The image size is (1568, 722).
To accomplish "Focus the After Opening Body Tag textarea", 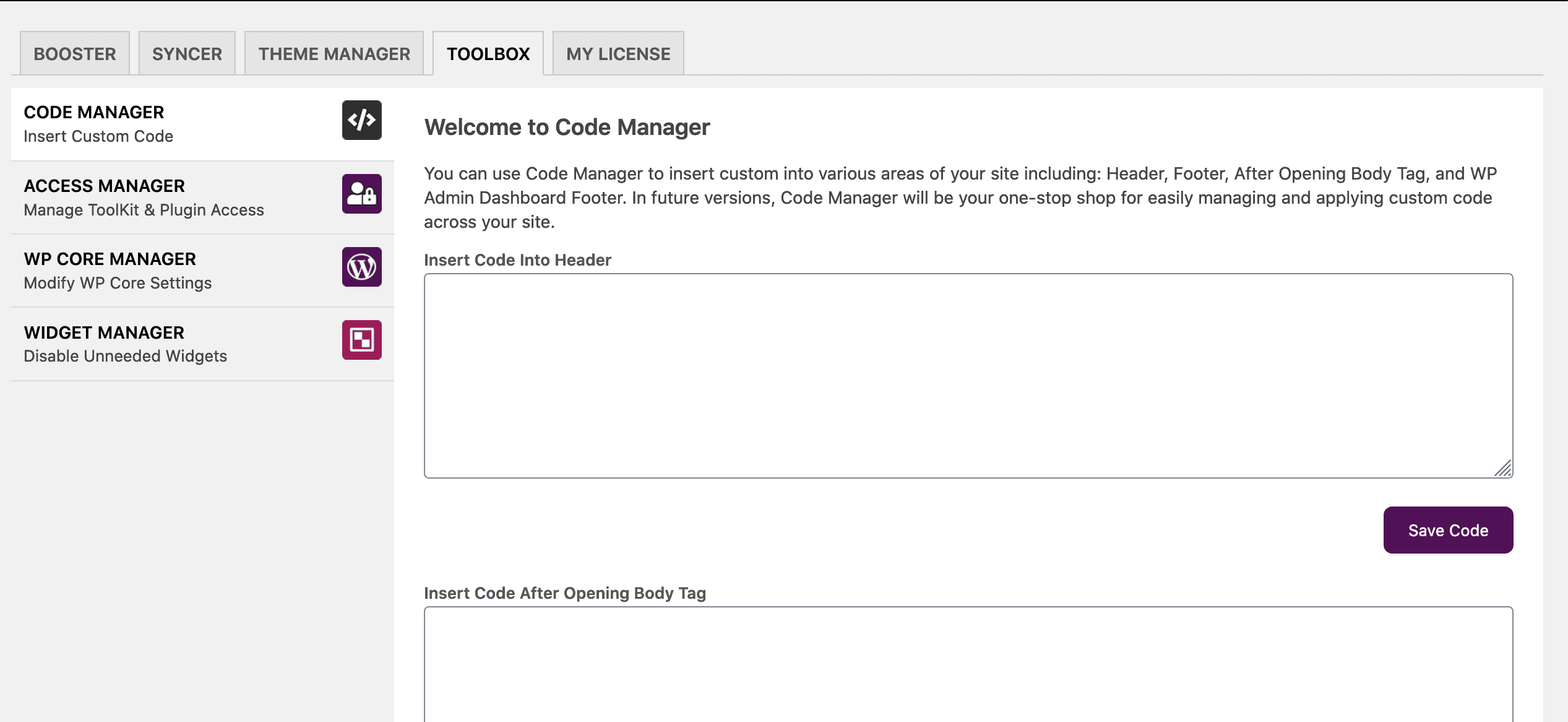I will [x=968, y=664].
